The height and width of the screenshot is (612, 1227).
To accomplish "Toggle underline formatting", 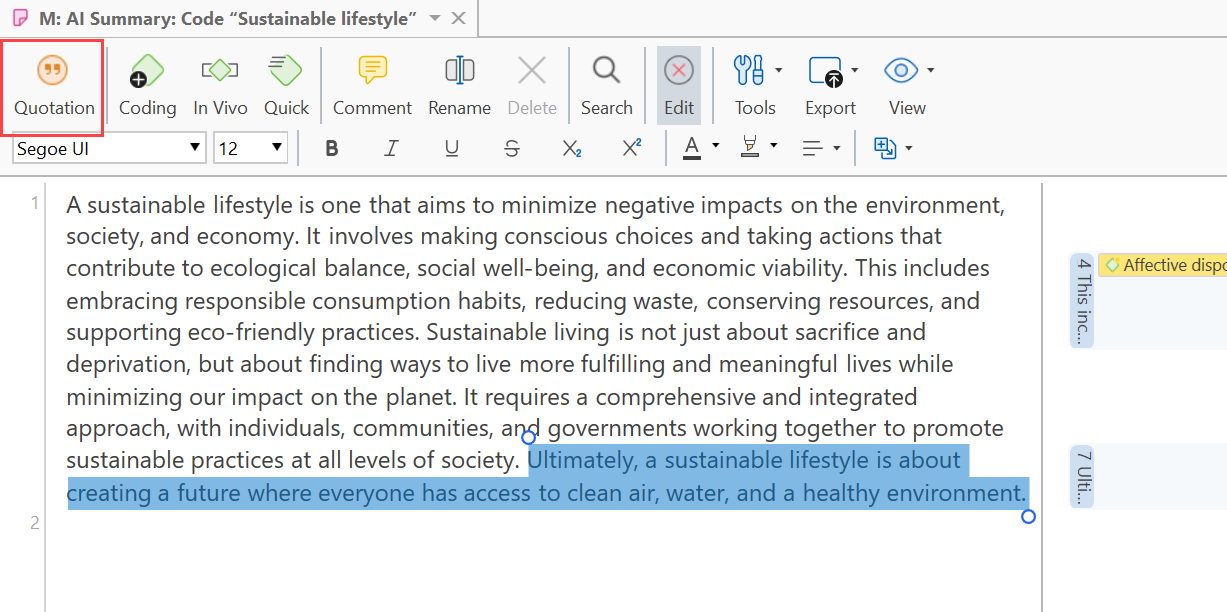I will 452,148.
